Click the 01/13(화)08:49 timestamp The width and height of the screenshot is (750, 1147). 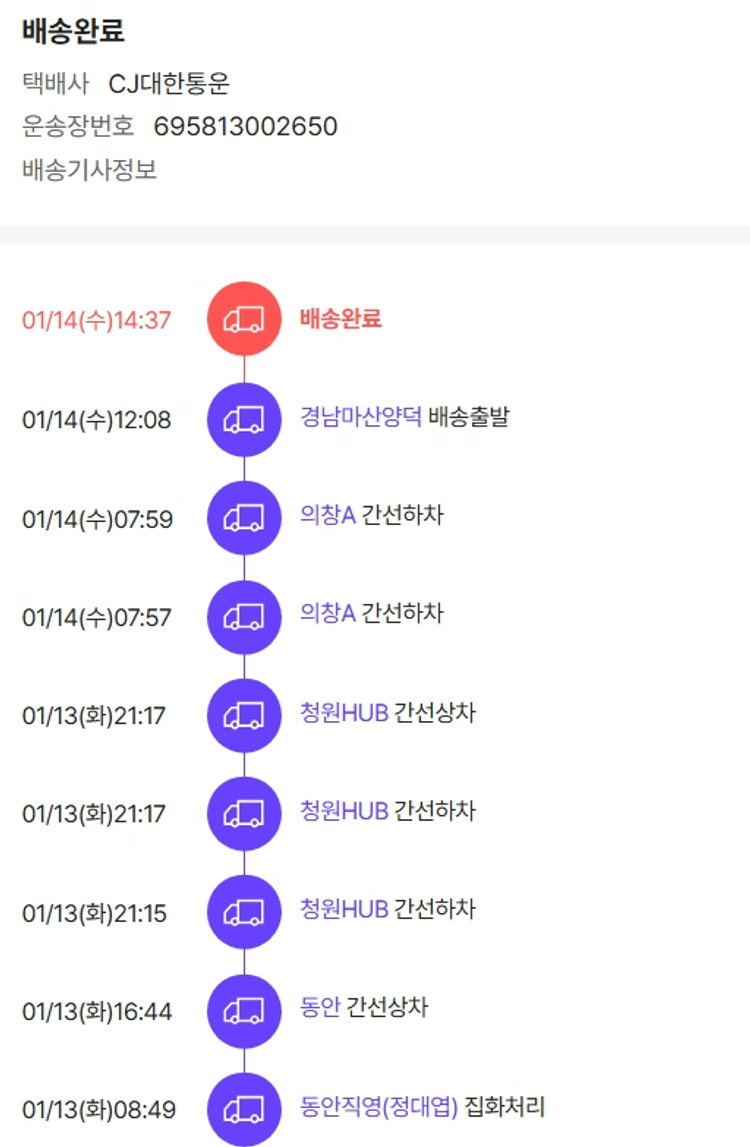pos(99,1110)
